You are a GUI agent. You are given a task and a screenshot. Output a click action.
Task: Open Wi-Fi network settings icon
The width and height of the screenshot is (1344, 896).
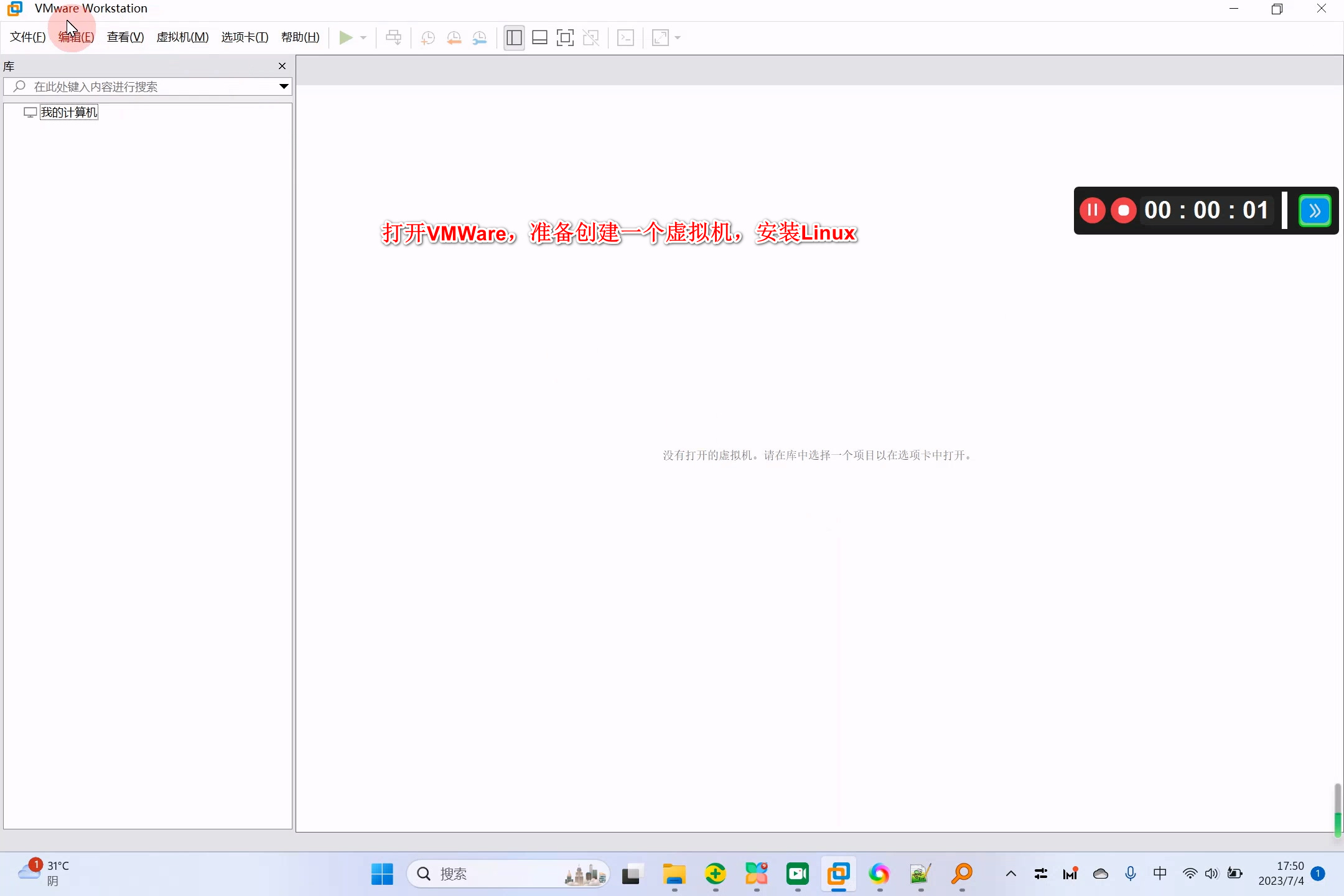(1190, 874)
